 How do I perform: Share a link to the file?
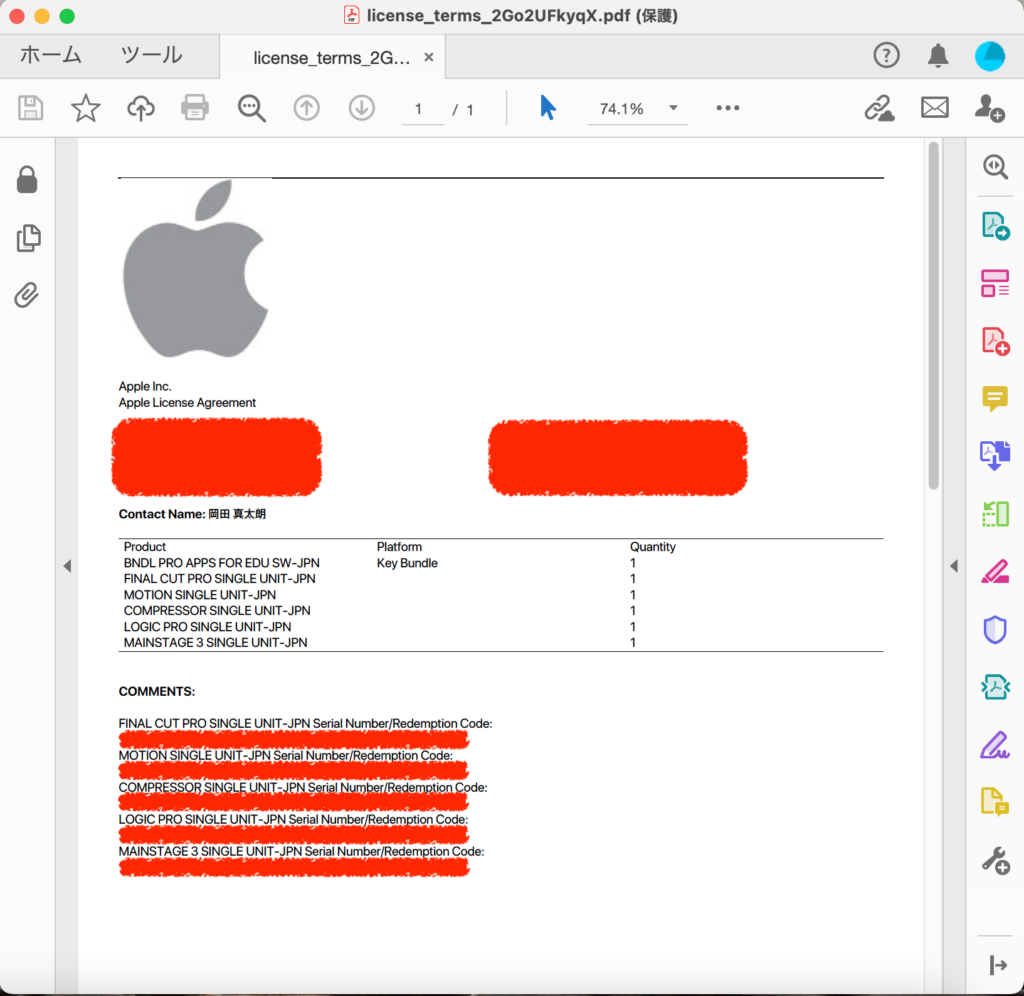(880, 108)
